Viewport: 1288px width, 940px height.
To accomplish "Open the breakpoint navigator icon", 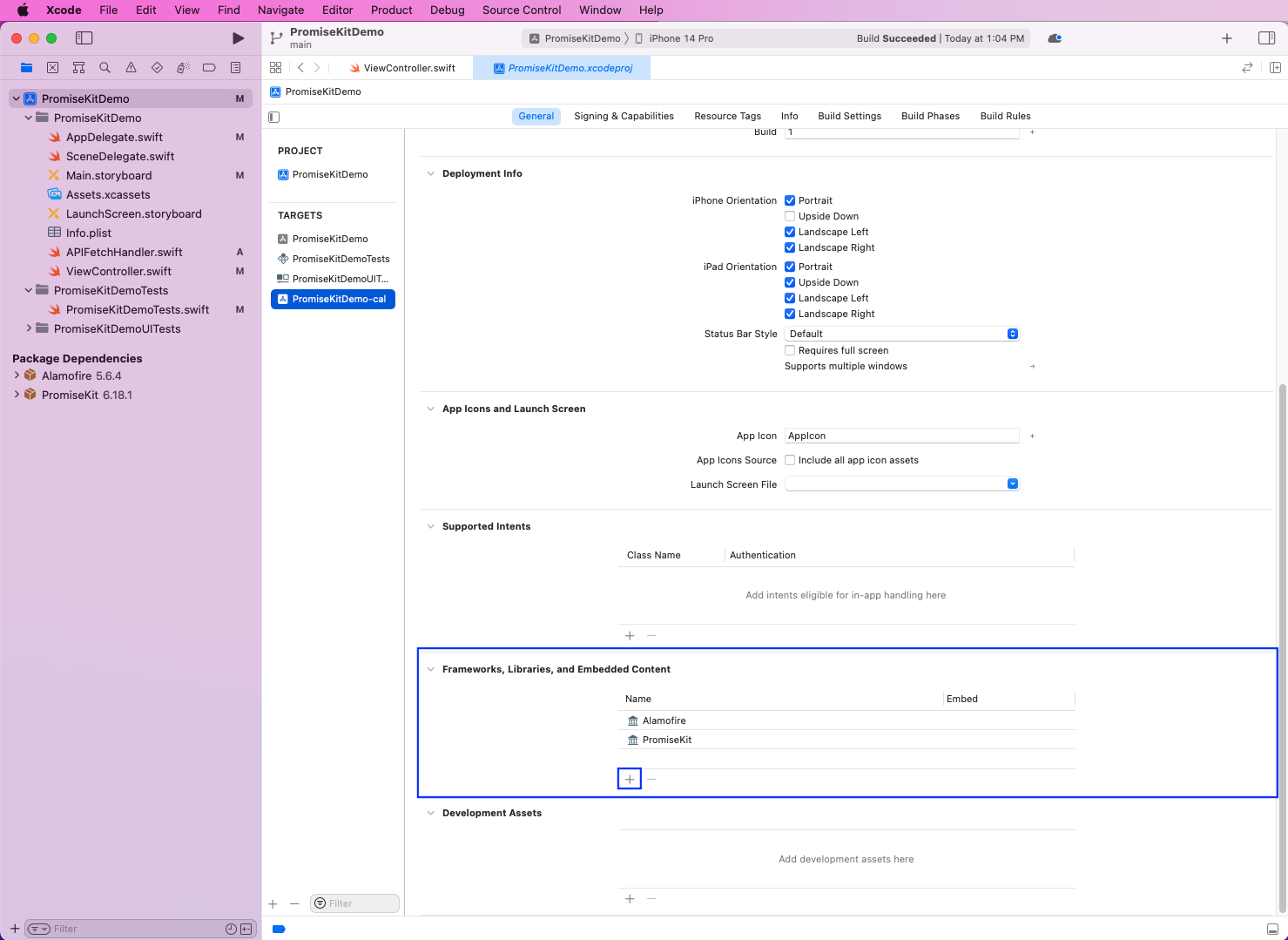I will 209,67.
